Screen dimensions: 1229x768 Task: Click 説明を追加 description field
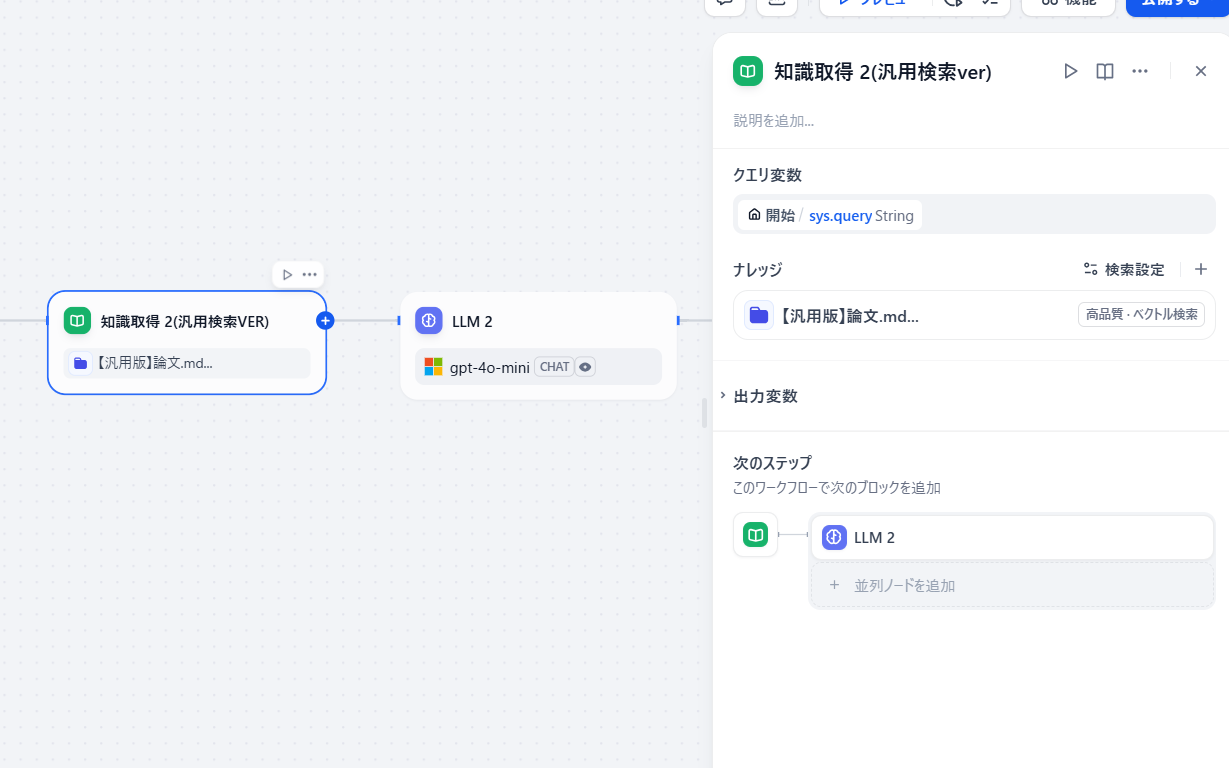(x=774, y=121)
